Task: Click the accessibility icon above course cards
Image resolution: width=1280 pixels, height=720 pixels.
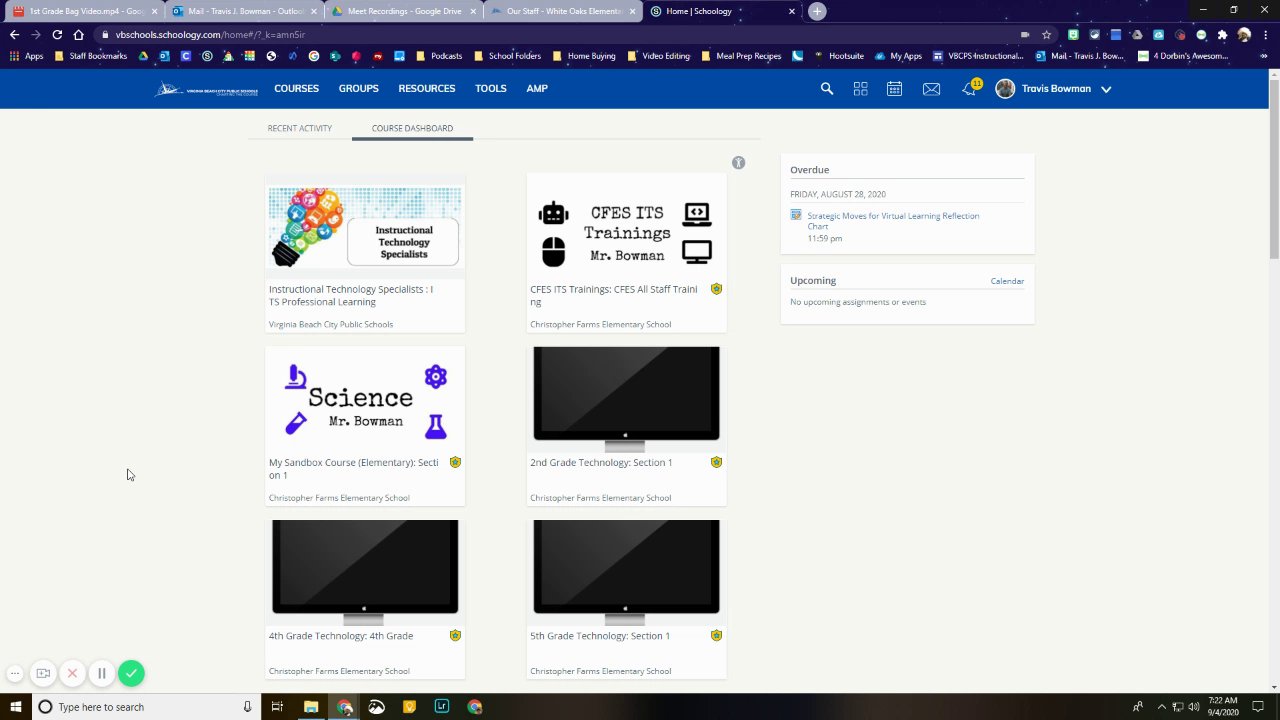Action: [x=738, y=162]
